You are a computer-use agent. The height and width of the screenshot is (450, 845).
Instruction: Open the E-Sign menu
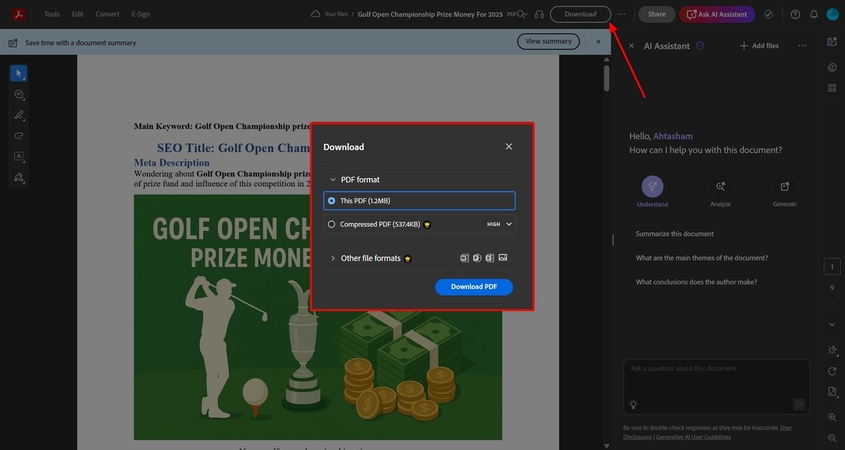tap(141, 15)
